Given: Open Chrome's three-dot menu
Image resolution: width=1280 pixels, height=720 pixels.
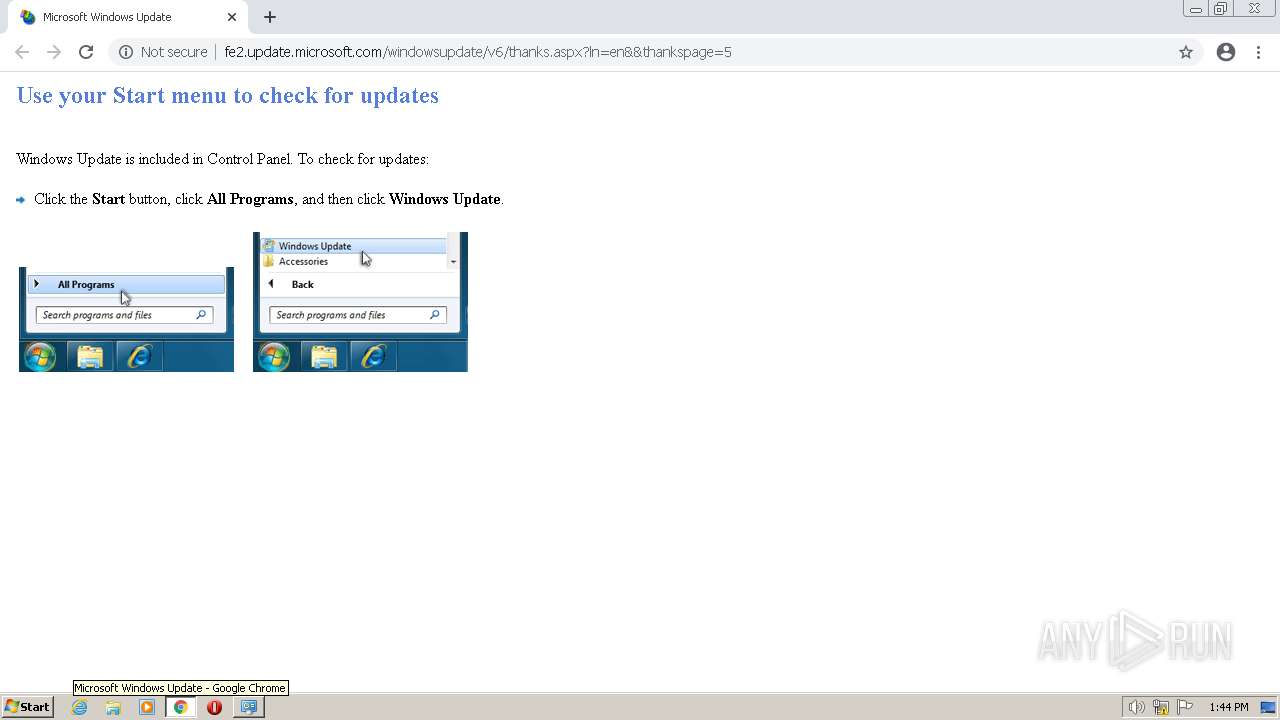Looking at the screenshot, I should point(1259,52).
